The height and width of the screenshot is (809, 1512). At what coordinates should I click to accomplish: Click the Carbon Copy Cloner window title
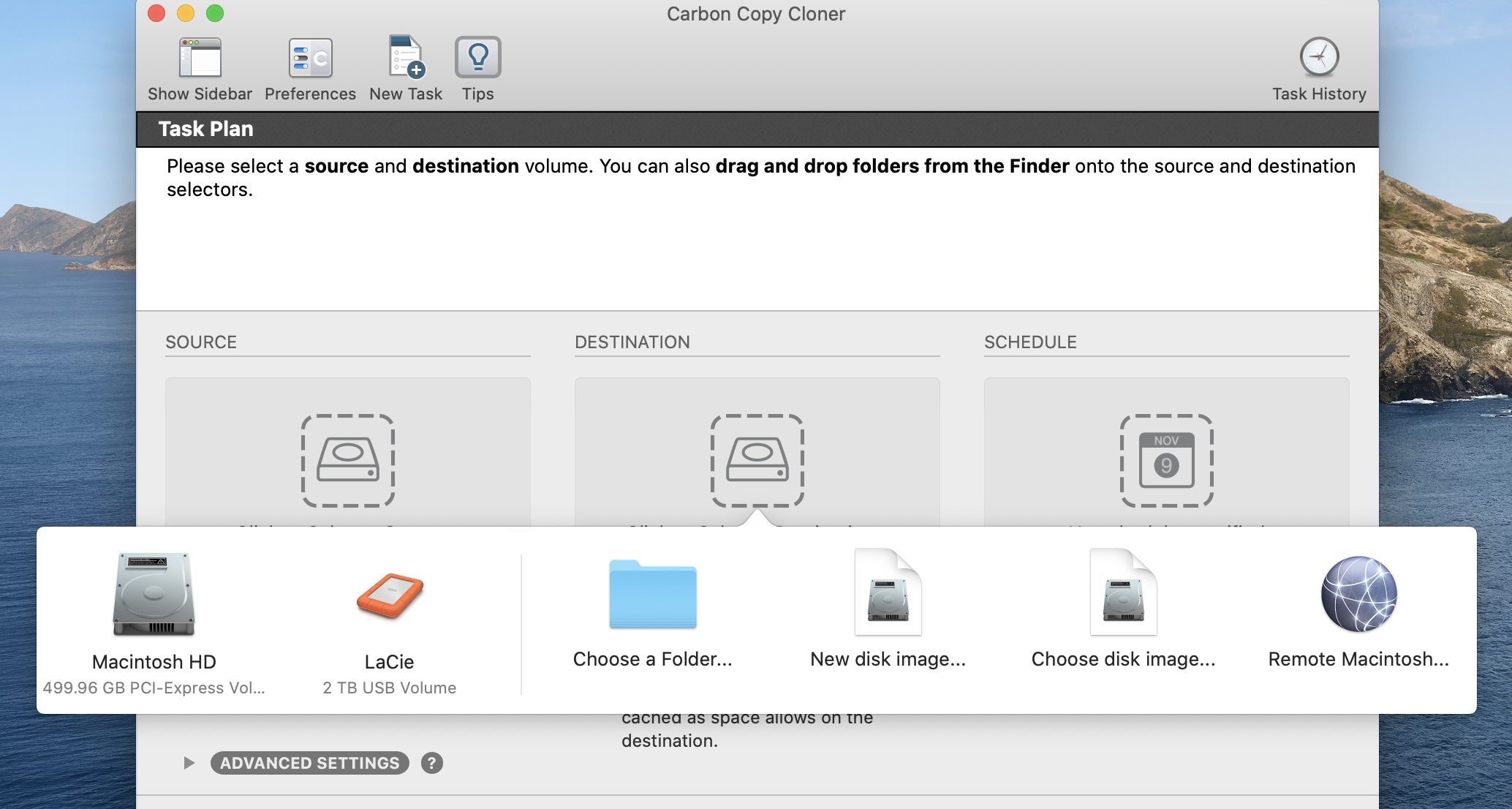point(756,14)
